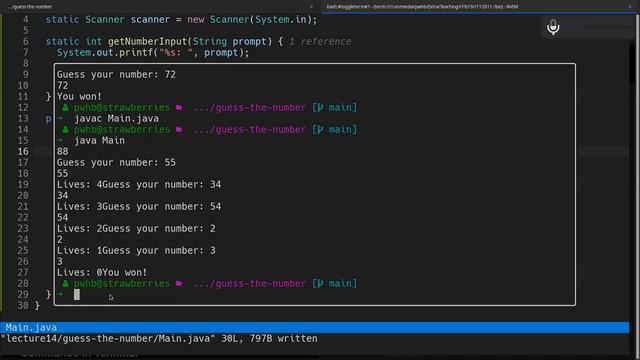This screenshot has height=360, width=640.
Task: Click the System.out.printf call on line 7
Action: click(153, 53)
